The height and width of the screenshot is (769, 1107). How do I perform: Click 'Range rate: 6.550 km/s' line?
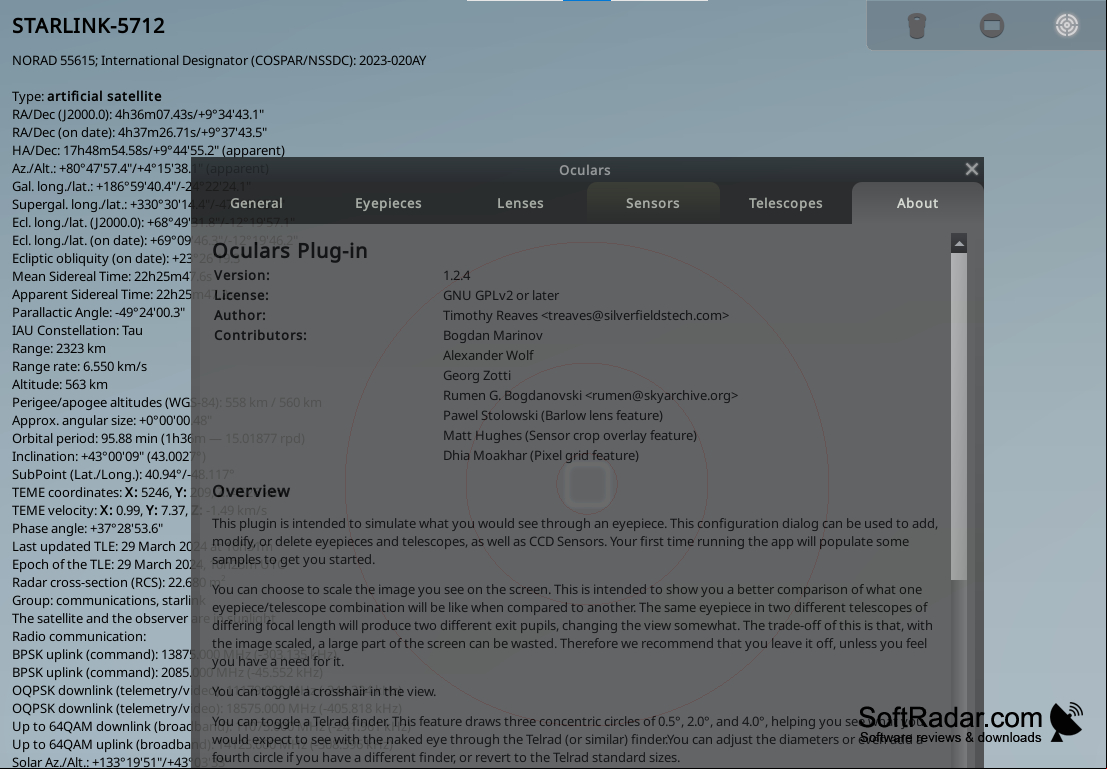(79, 366)
